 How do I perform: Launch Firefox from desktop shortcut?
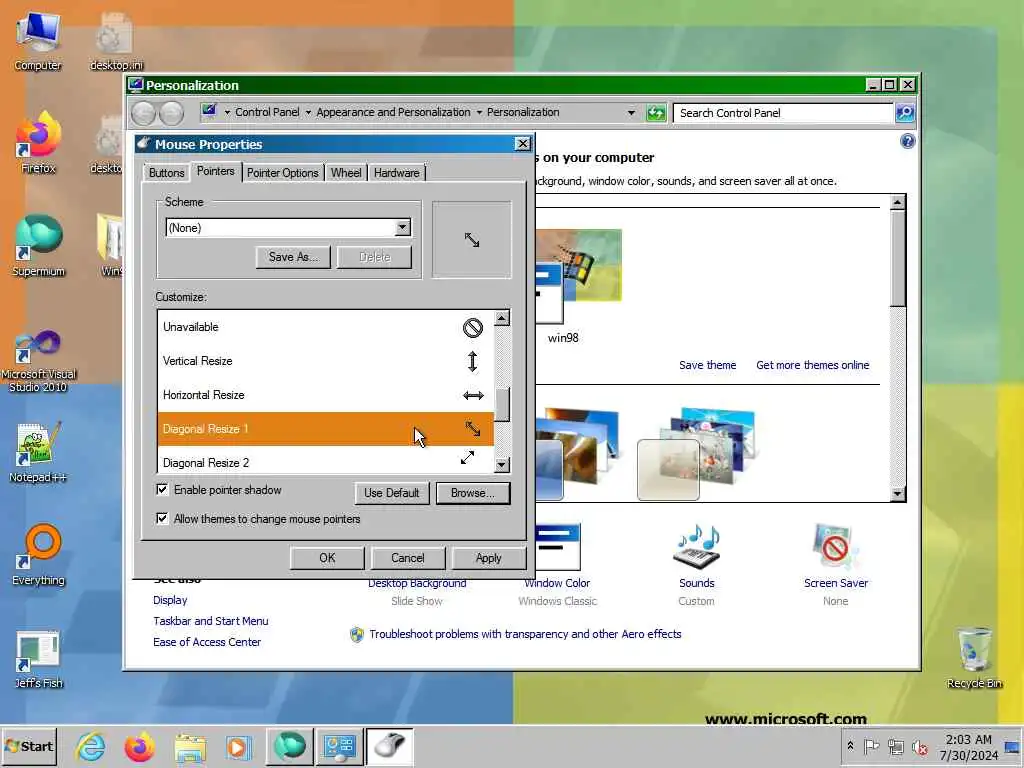tap(38, 143)
